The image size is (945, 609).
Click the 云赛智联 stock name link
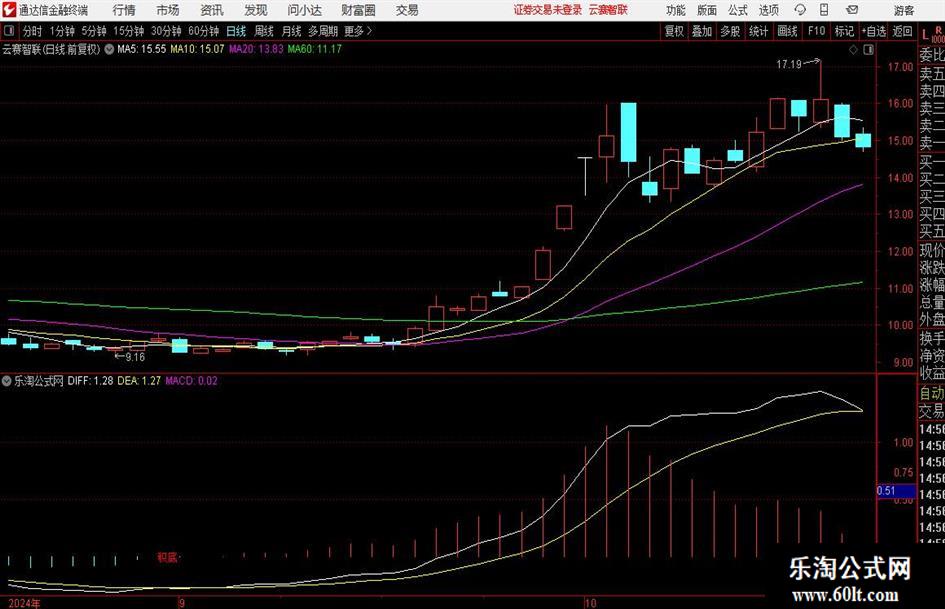[608, 10]
